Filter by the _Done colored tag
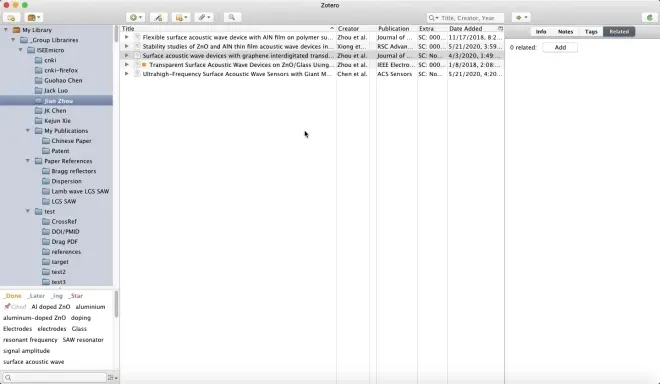This screenshot has height=384, width=660. (12, 296)
